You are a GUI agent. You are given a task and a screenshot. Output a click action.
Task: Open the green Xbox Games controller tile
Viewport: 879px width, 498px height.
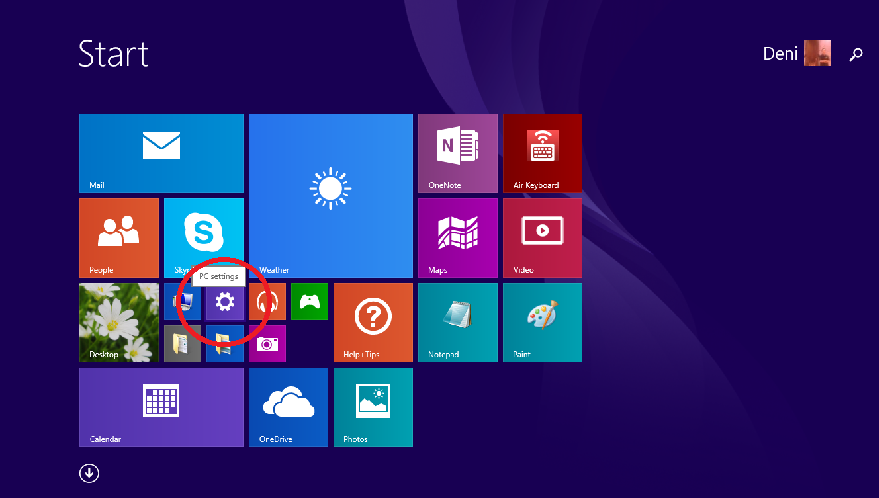pos(309,302)
